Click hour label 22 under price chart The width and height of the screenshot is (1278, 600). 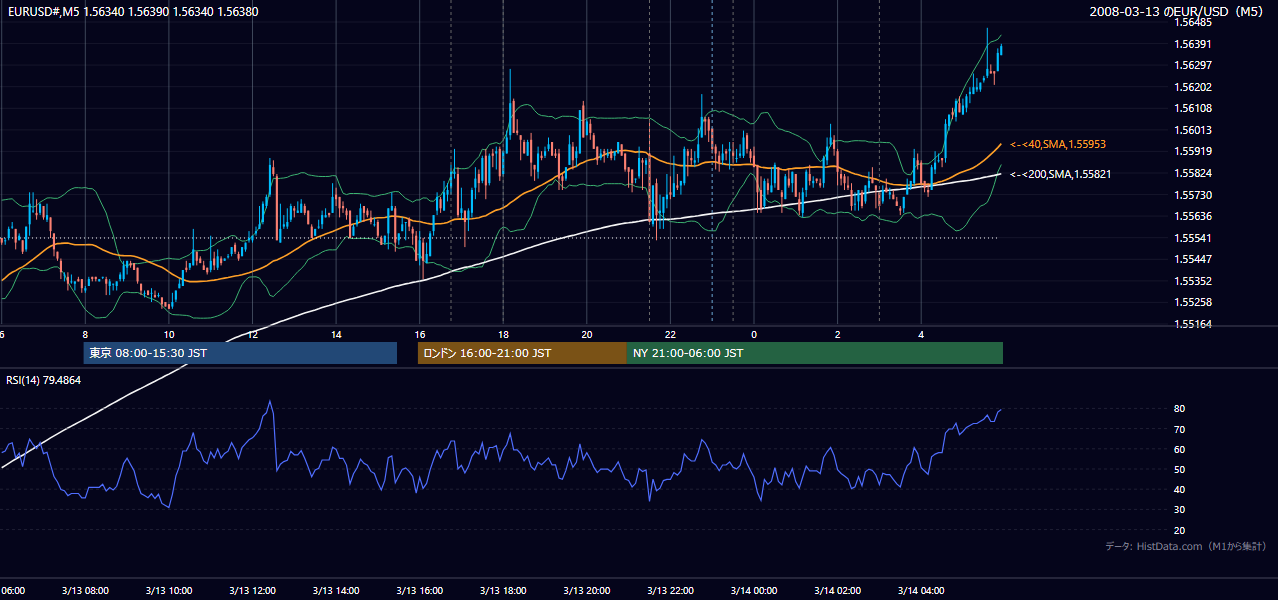(x=670, y=335)
